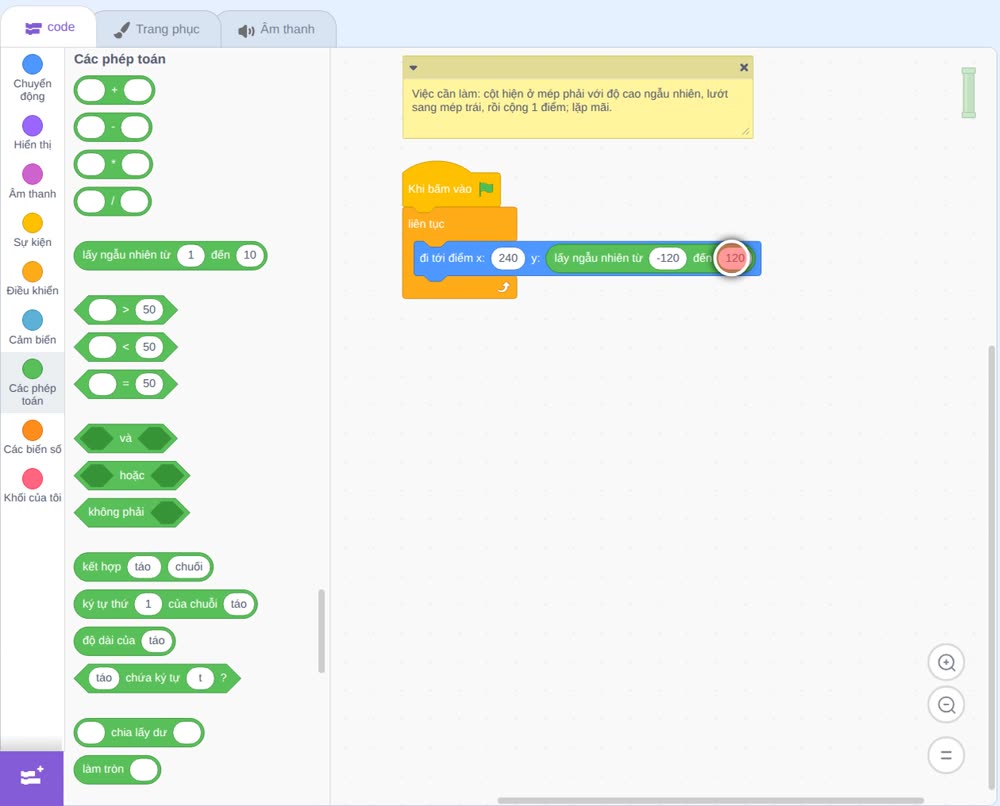
Task: Click the highlighted 120 value field
Action: [x=734, y=258]
